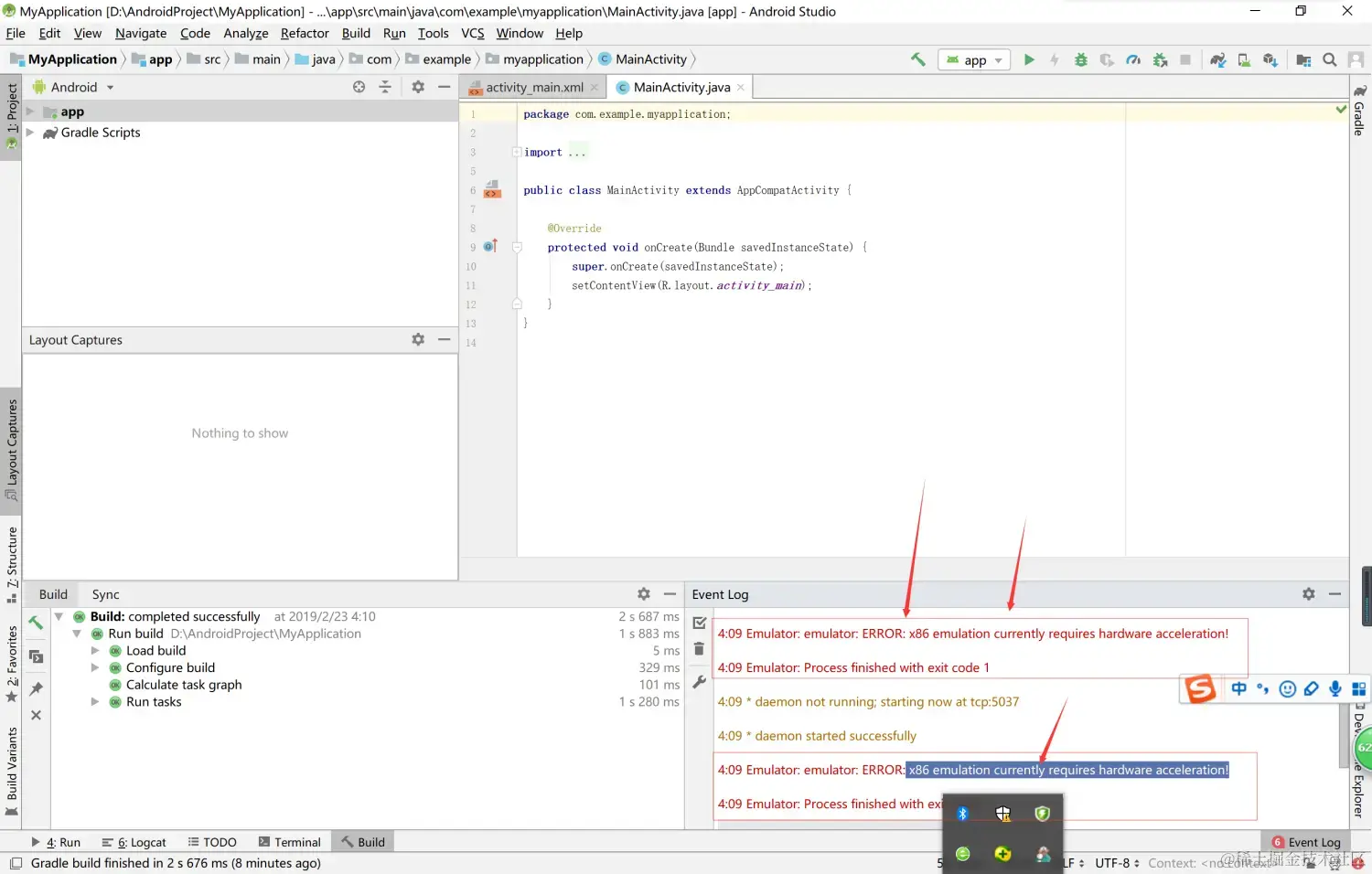Click the Bluetooth icon in the system tray popup
Viewport: 1372px width, 874px height.
962,814
